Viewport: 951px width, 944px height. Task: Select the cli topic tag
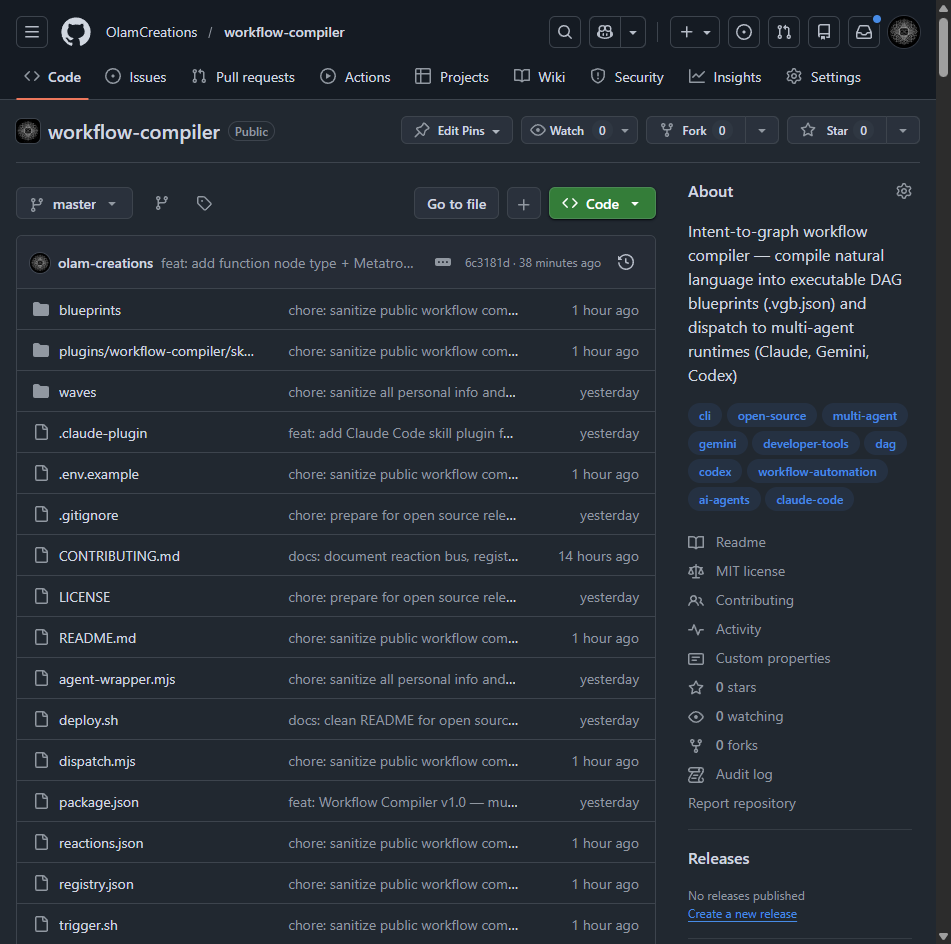(x=705, y=416)
